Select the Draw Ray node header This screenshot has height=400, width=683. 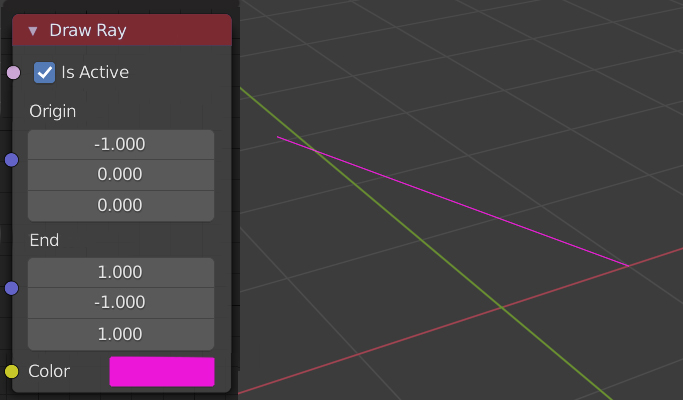click(x=122, y=30)
